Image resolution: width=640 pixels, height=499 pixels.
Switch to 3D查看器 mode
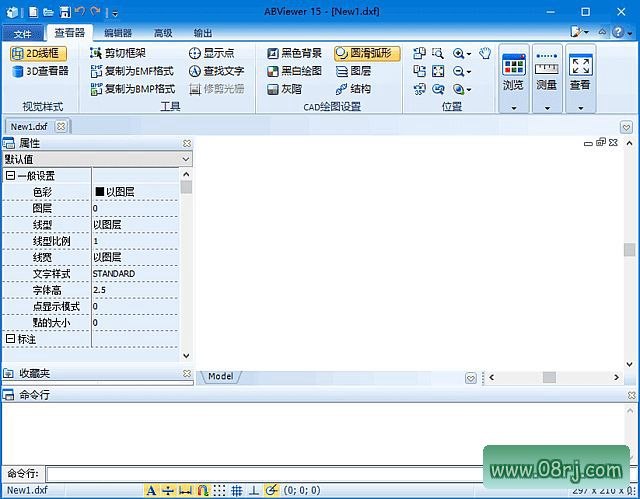click(x=40, y=71)
